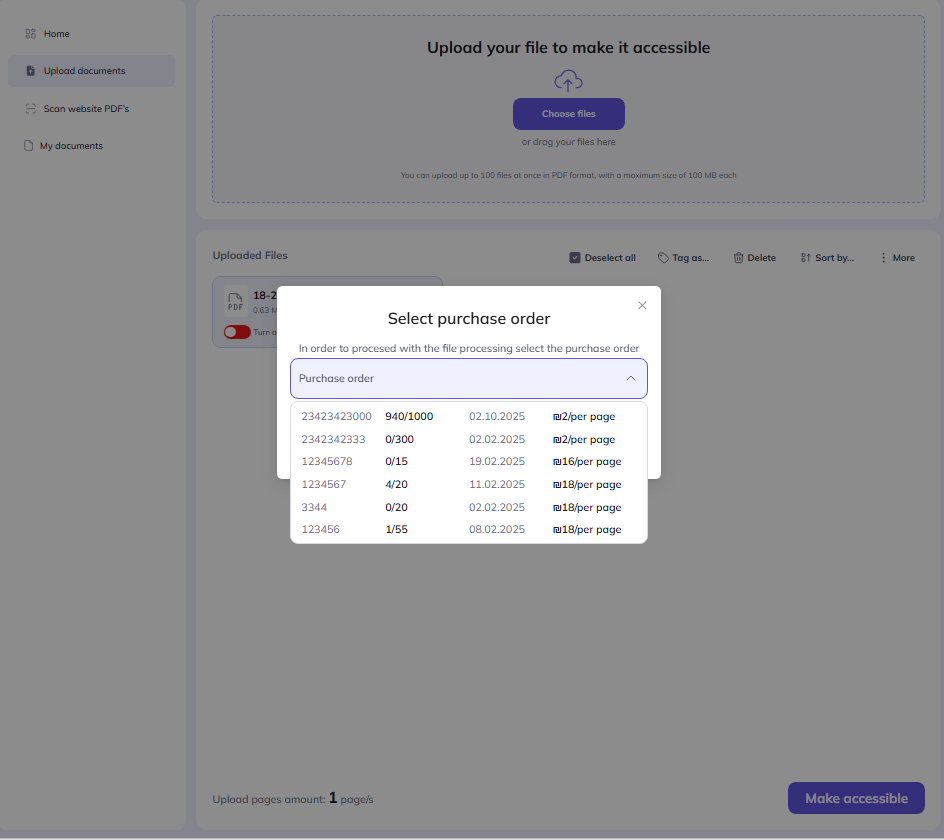Close the Select purchase order dialog

pos(642,305)
